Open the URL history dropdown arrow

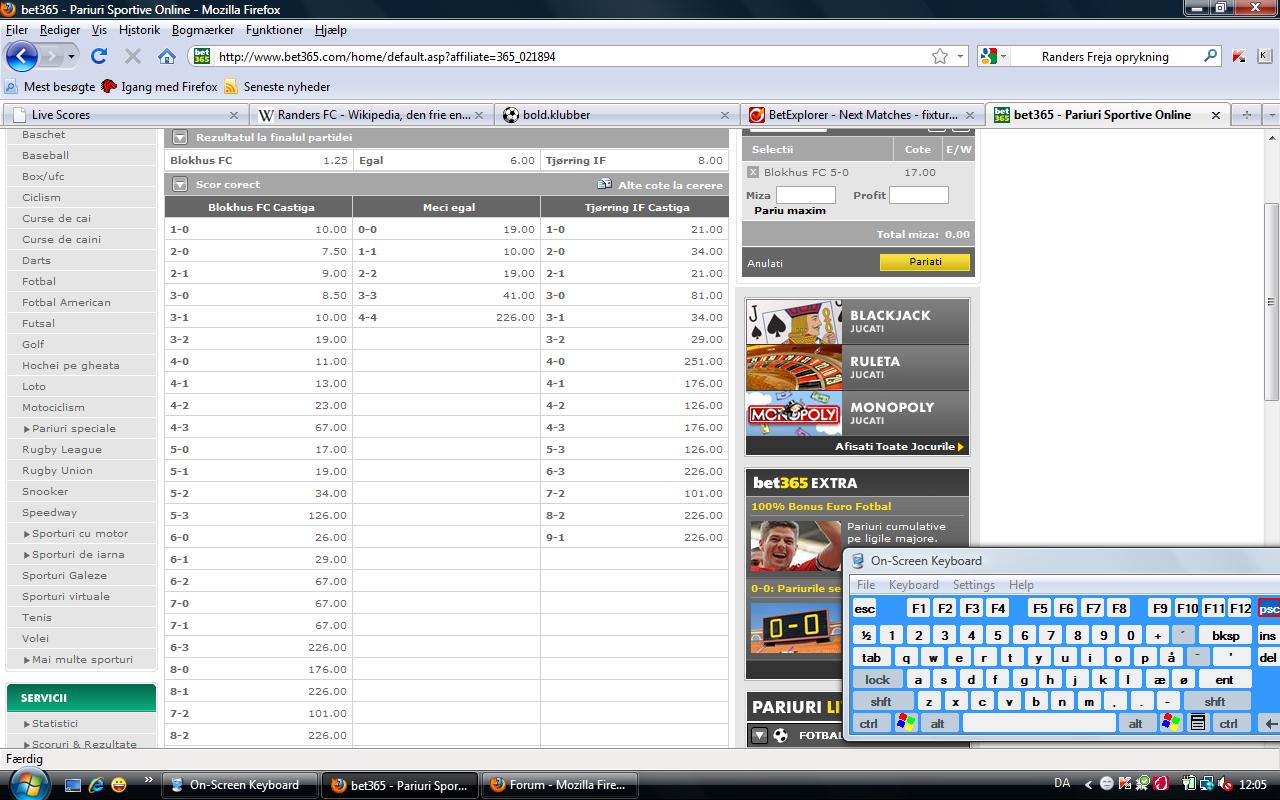[961, 57]
